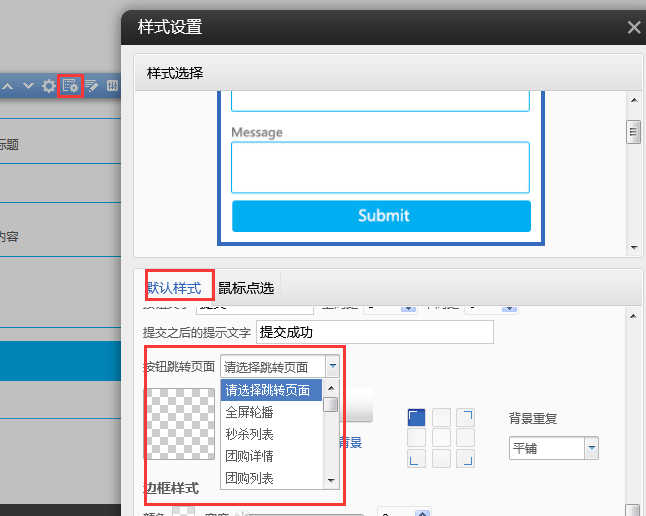
Task: Open the style settings icon highlighted in red
Action: pos(70,86)
